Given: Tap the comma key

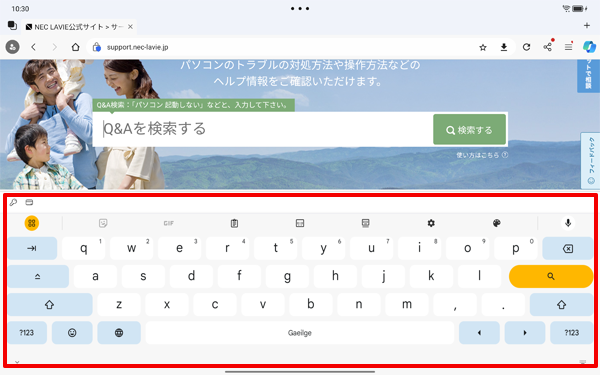Looking at the screenshot, I should (455, 305).
